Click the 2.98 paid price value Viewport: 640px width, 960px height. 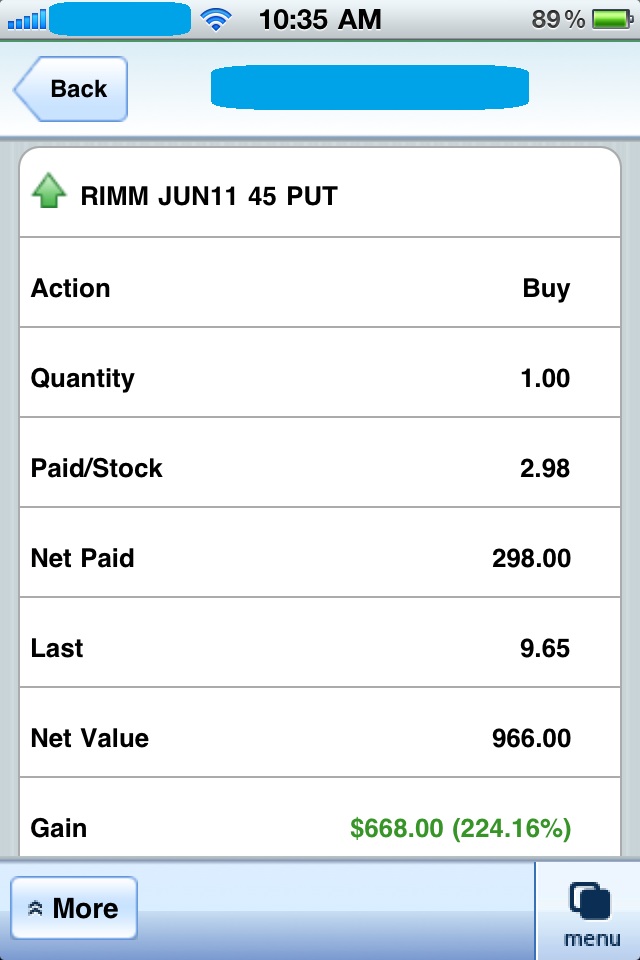tap(545, 468)
